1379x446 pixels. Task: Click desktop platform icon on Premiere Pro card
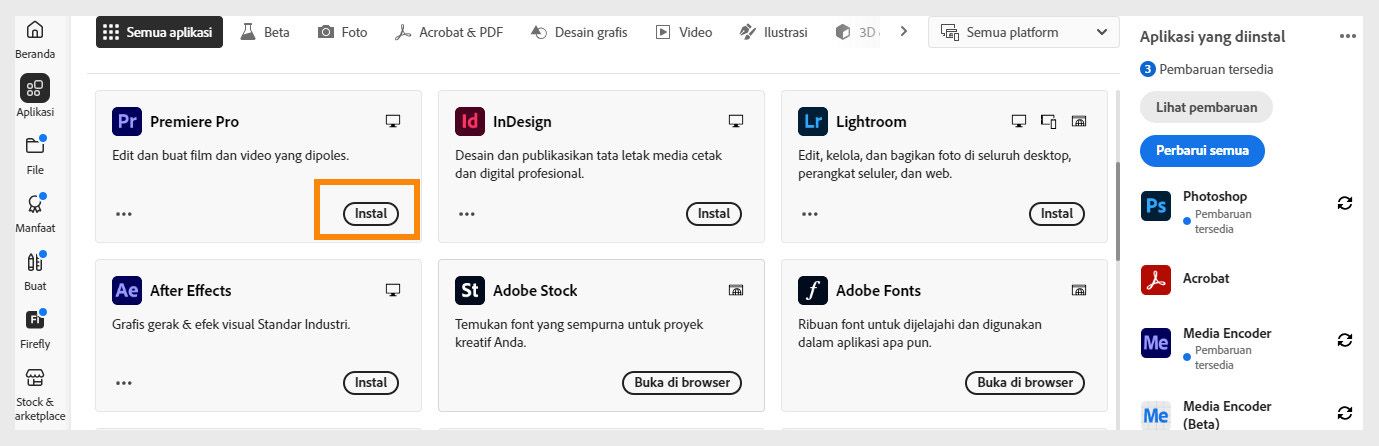coord(393,121)
